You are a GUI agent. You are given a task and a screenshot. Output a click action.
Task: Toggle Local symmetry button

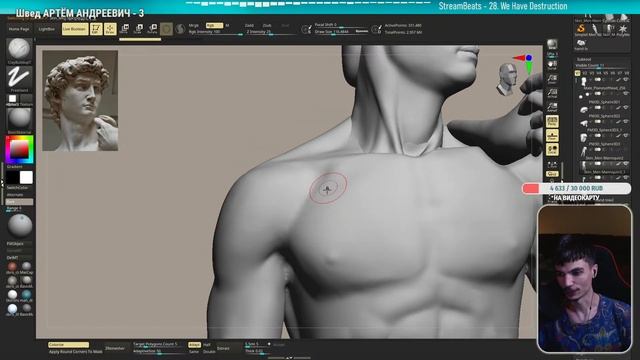(x=552, y=150)
